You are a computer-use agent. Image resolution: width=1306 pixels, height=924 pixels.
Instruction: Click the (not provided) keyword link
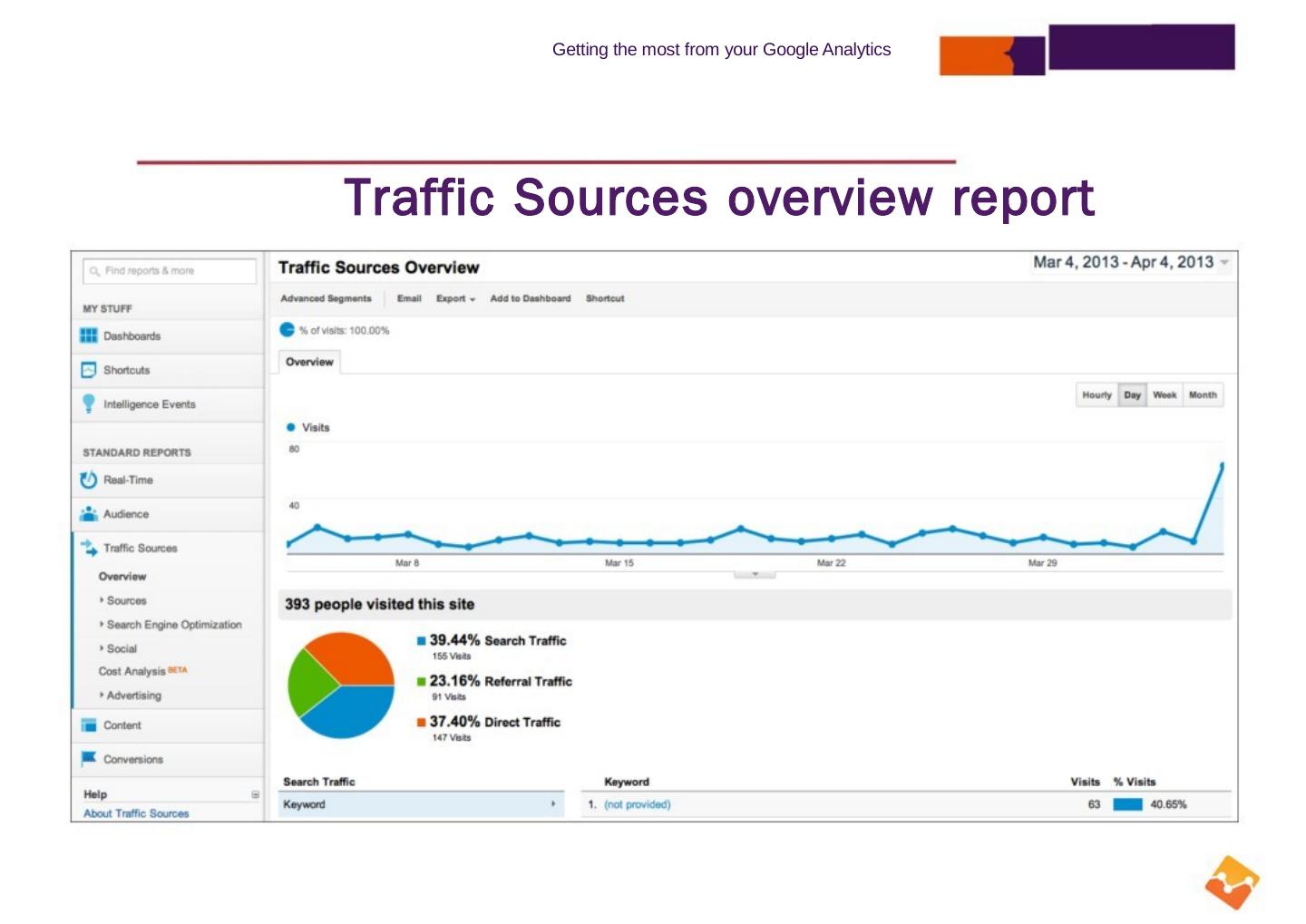pos(637,804)
